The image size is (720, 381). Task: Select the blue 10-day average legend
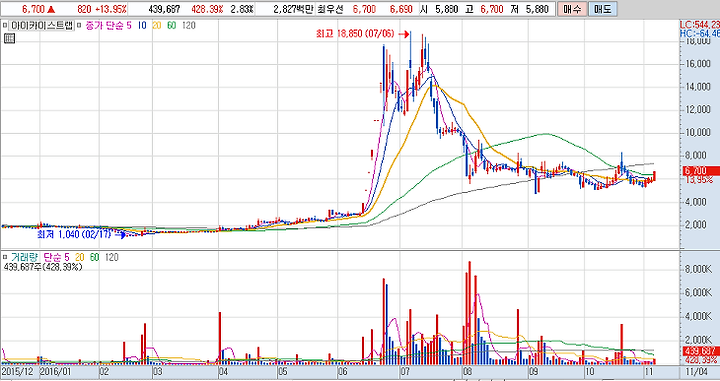tap(142, 26)
